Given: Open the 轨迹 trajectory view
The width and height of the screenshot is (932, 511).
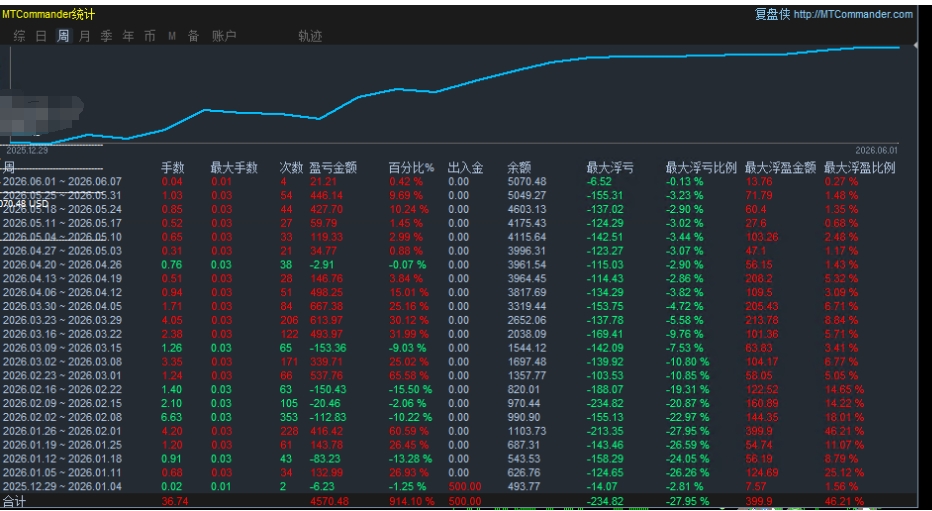Looking at the screenshot, I should [x=310, y=36].
